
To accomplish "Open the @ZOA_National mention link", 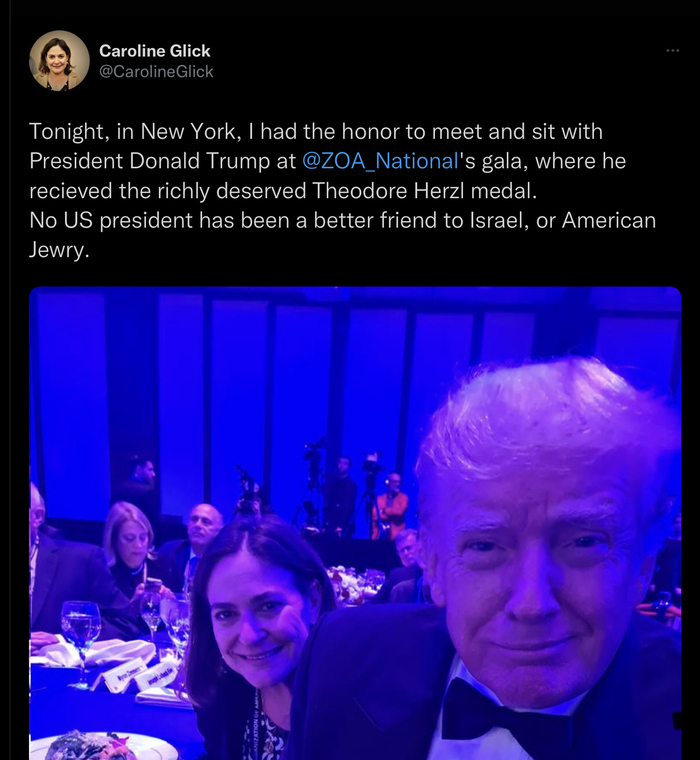I will click(x=379, y=161).
